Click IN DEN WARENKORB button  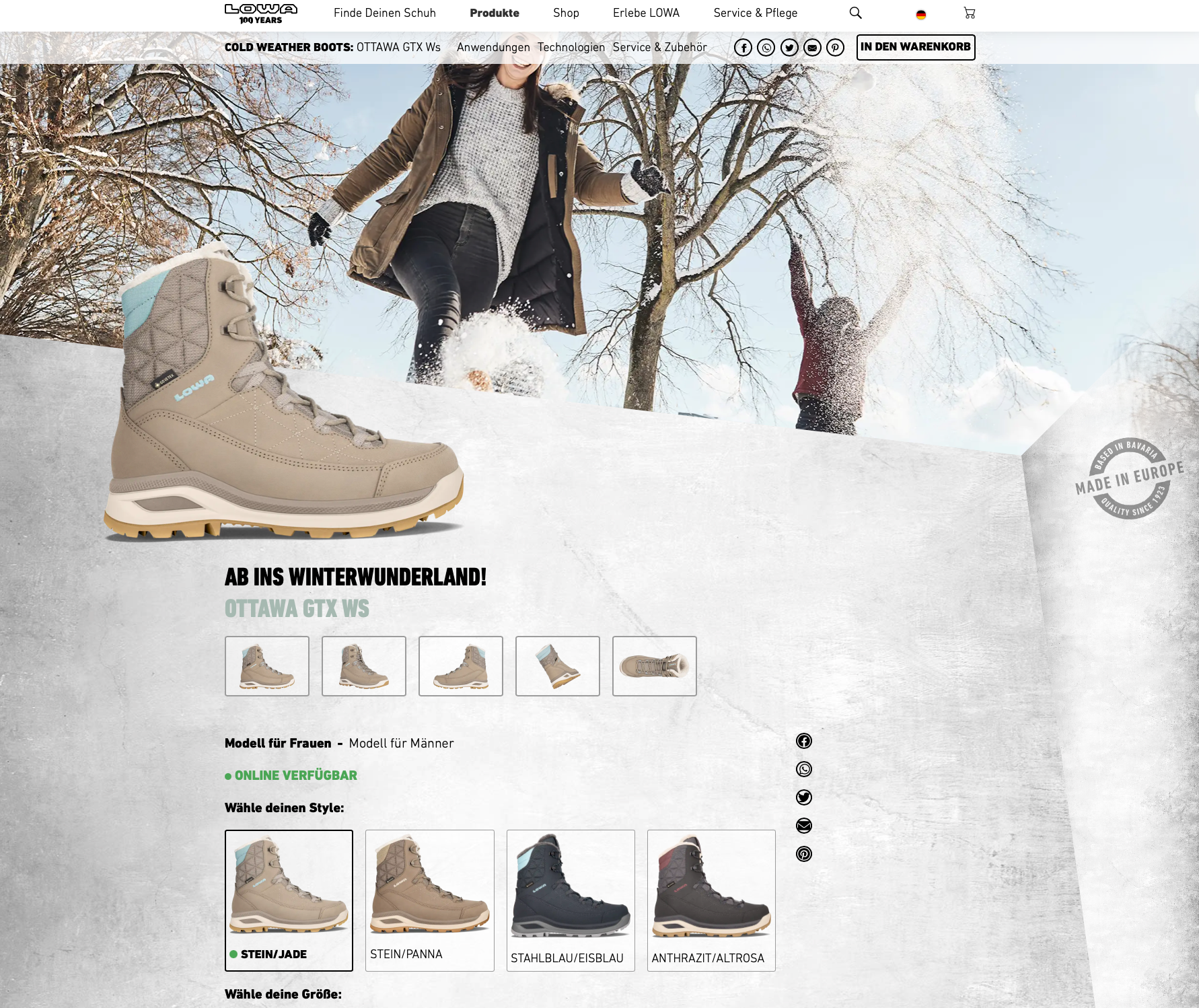pyautogui.click(x=916, y=47)
